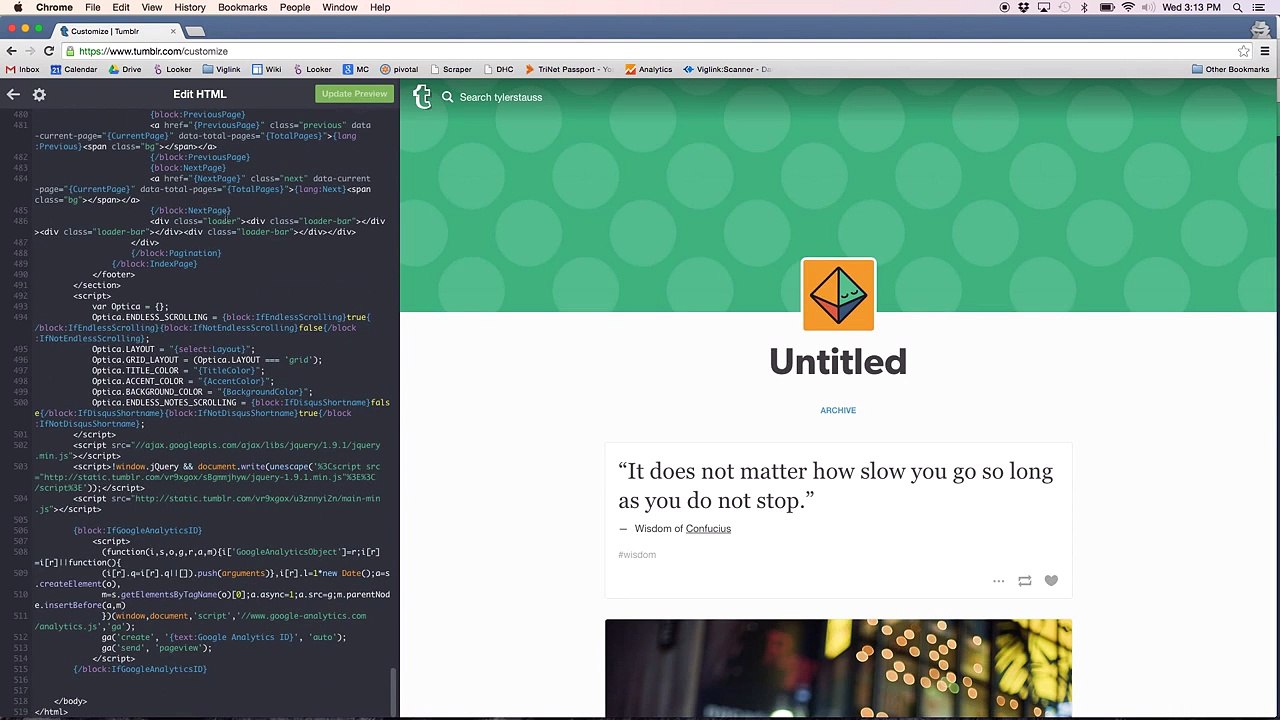Open the gear settings in Edit HTML panel
This screenshot has height=720, width=1280.
pos(39,94)
